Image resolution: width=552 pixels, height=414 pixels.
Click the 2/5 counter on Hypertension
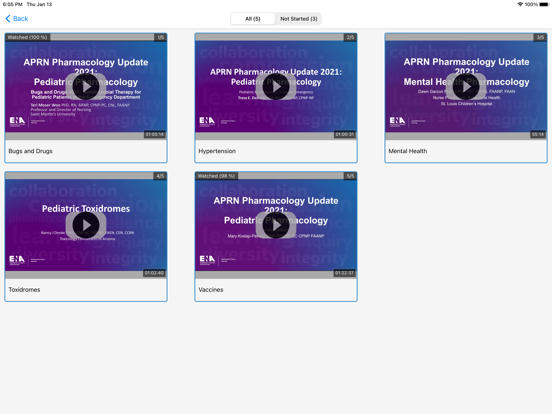350,37
